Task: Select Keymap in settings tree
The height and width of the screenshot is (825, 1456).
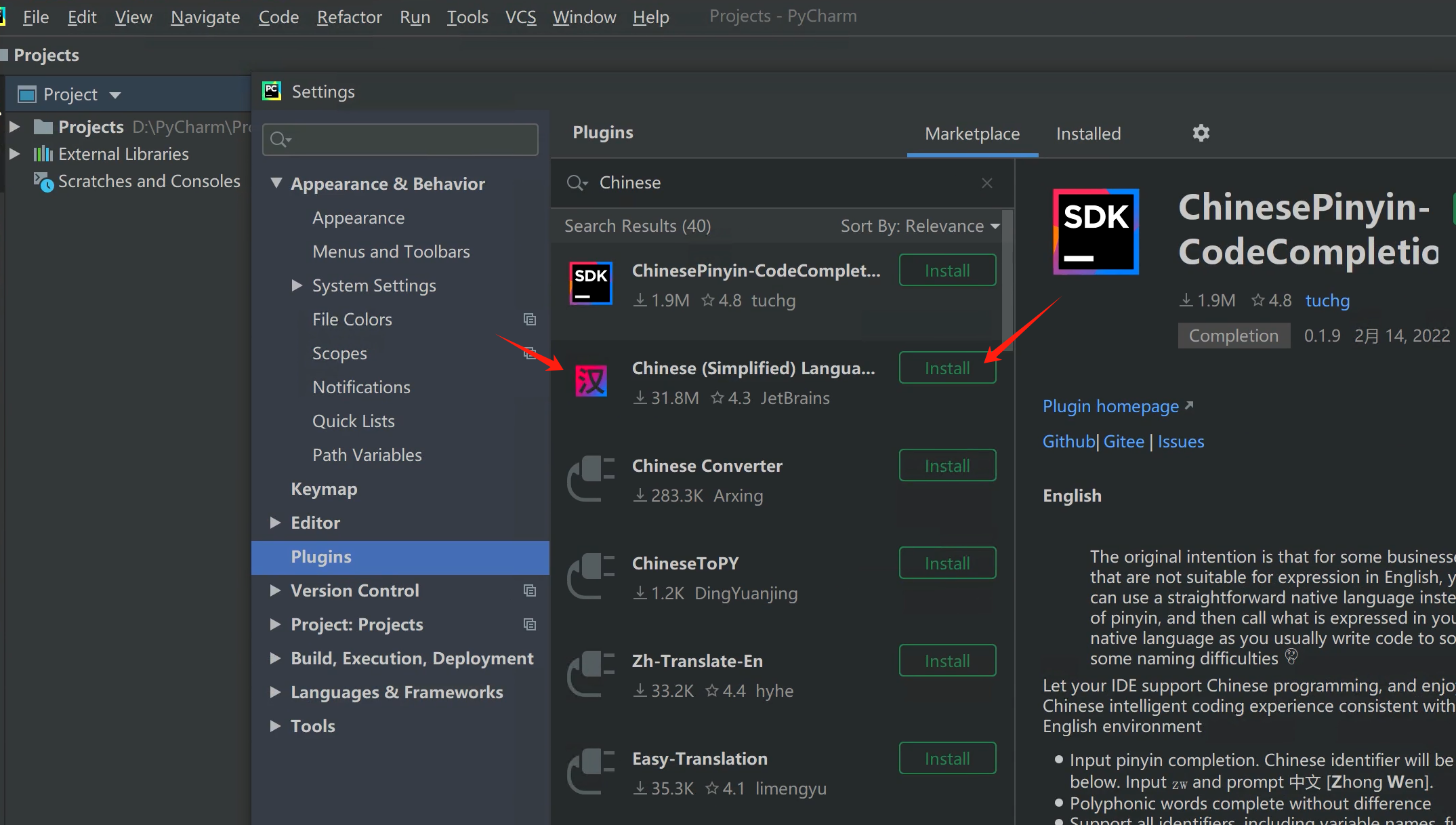Action: coord(324,489)
